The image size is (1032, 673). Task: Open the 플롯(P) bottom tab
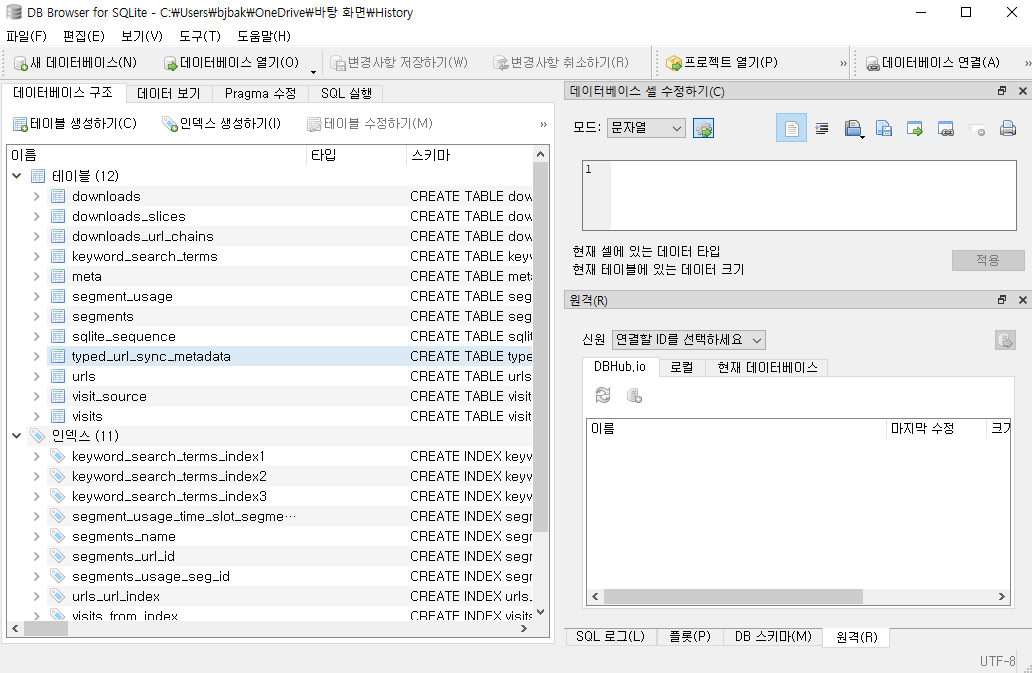pyautogui.click(x=690, y=636)
